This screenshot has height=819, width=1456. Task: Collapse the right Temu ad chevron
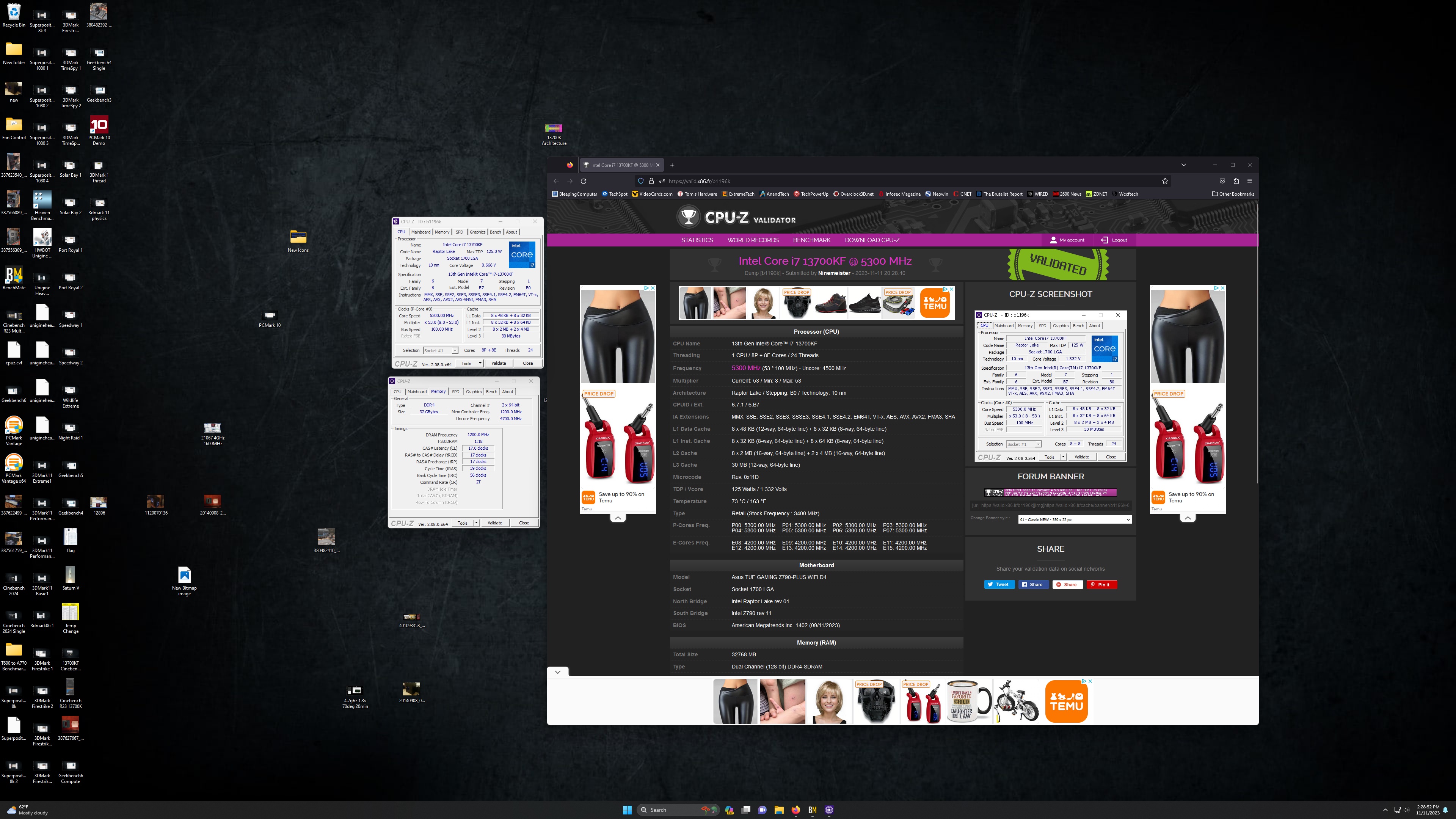[x=1188, y=518]
